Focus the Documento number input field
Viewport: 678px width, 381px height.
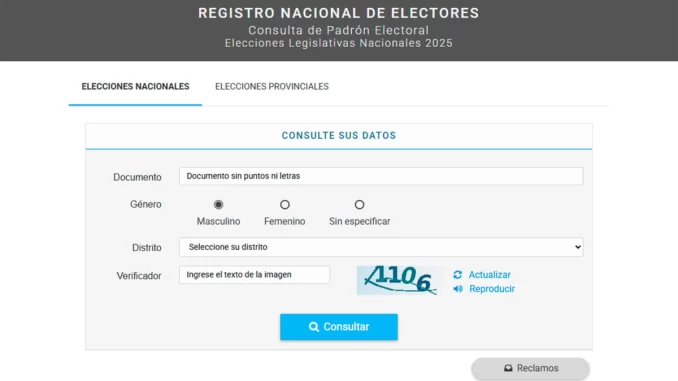[381, 176]
